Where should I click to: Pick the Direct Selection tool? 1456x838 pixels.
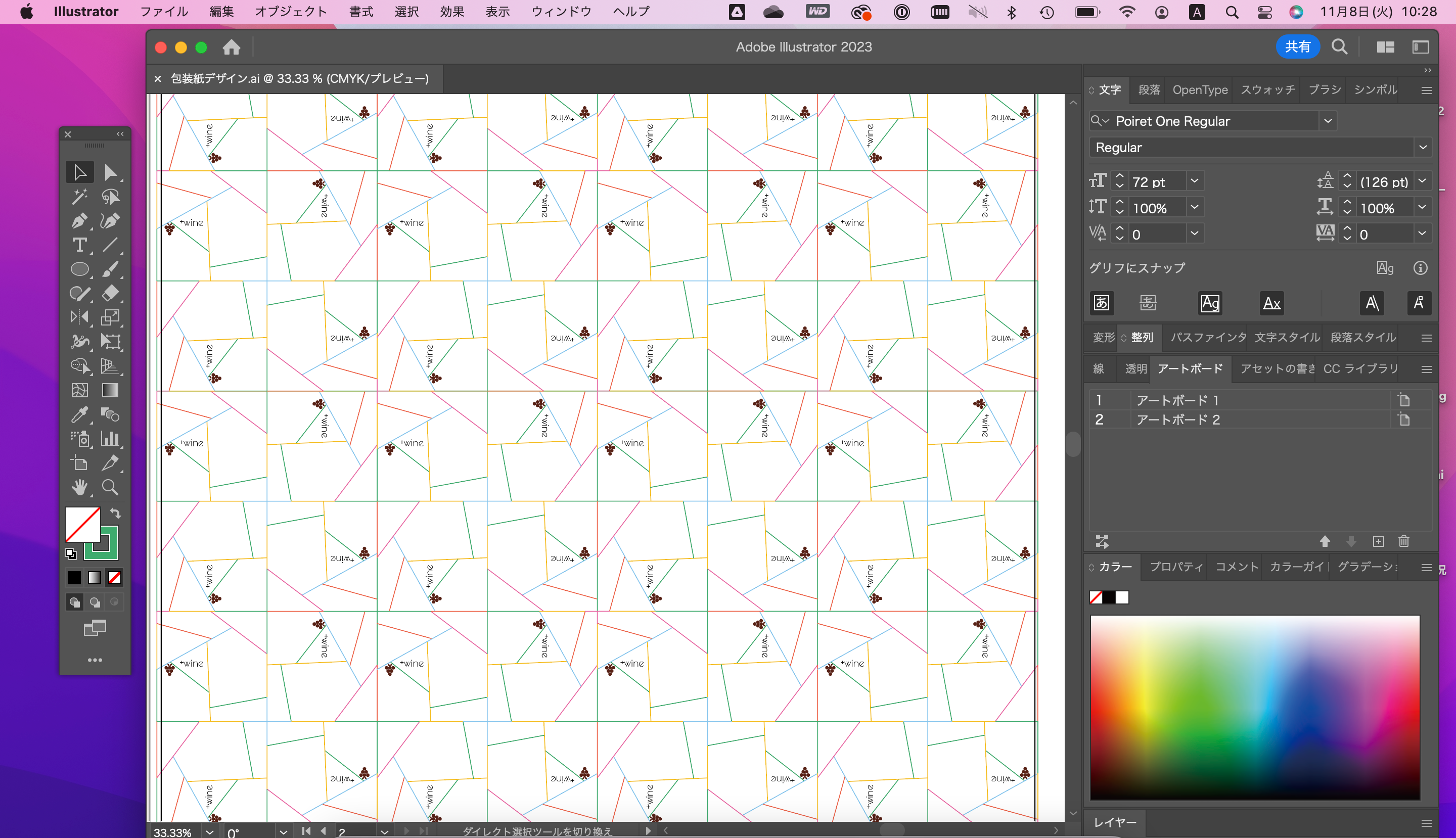(x=110, y=172)
